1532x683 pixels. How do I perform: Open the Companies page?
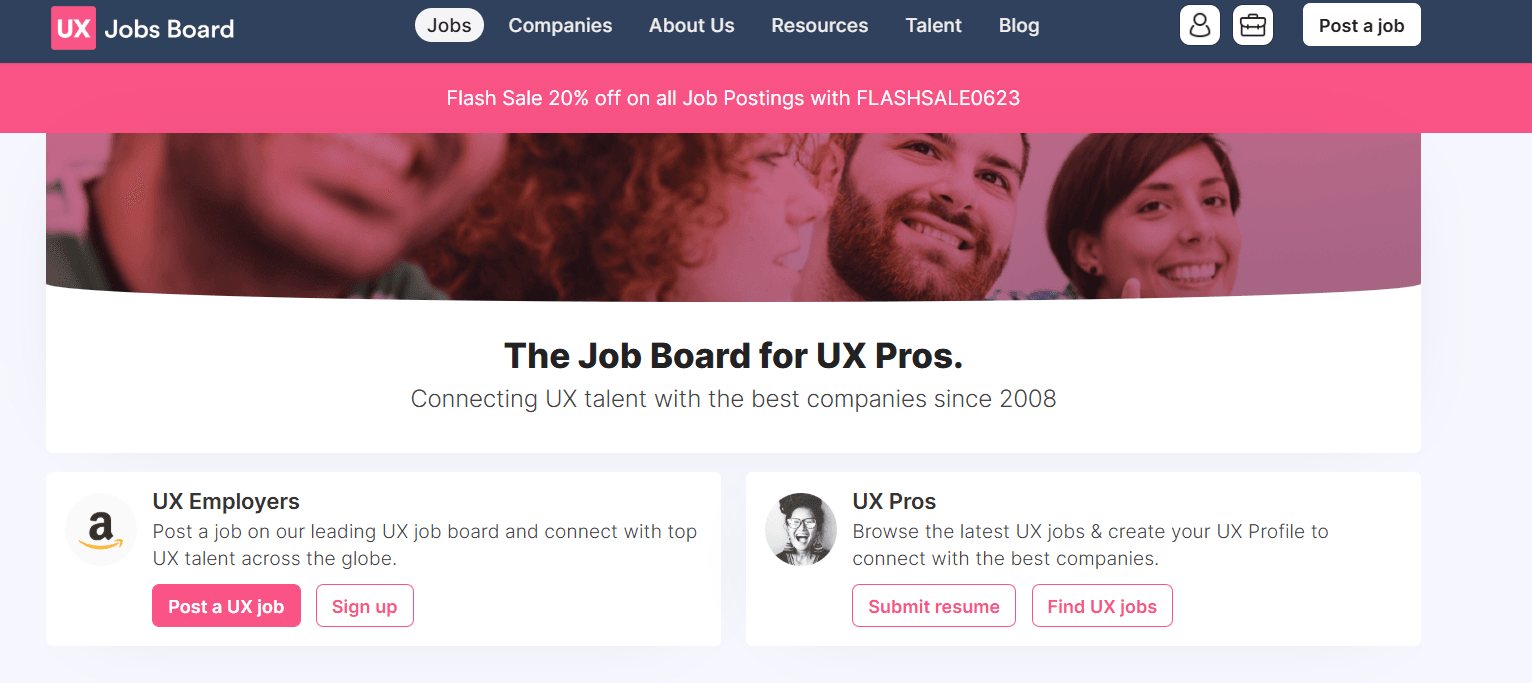[560, 25]
